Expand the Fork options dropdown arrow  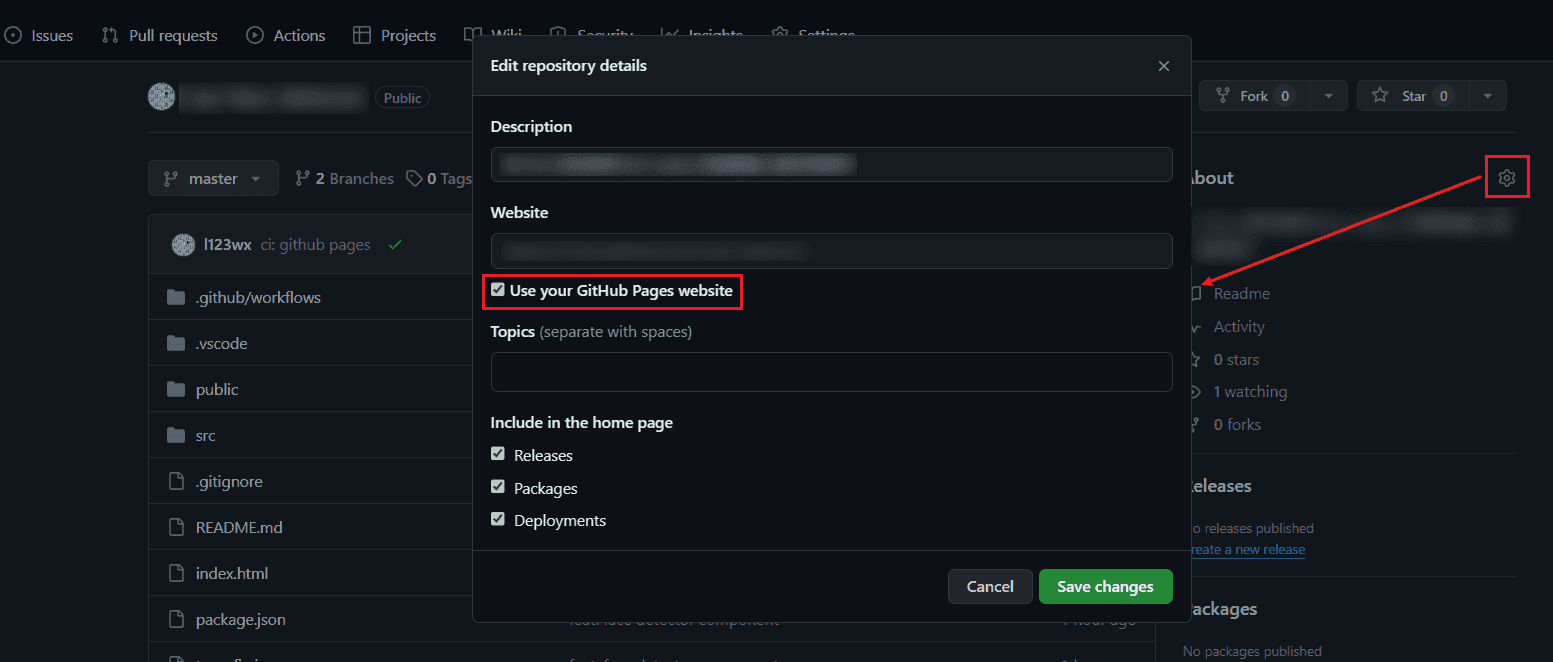(x=1328, y=96)
